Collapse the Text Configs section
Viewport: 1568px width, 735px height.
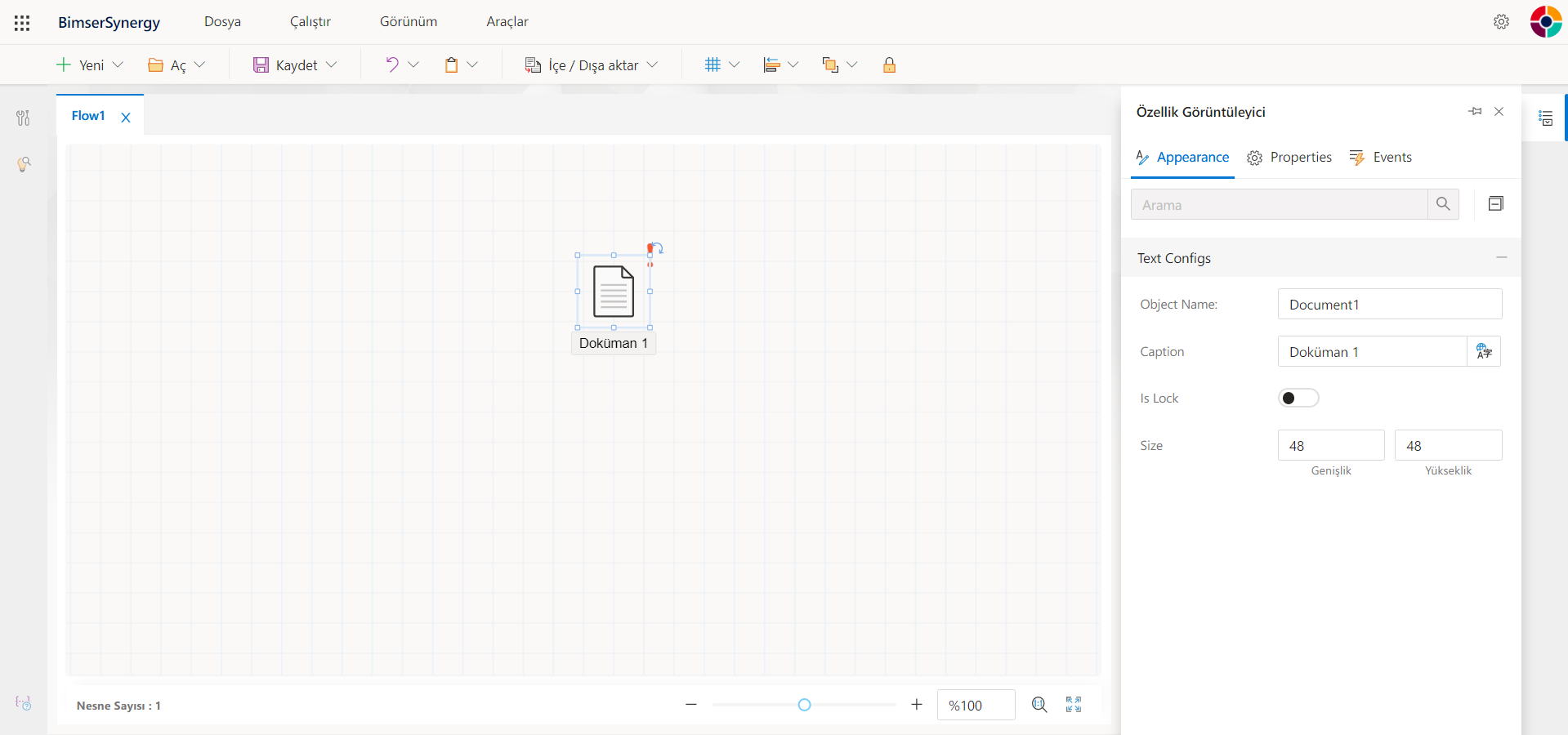click(x=1501, y=258)
